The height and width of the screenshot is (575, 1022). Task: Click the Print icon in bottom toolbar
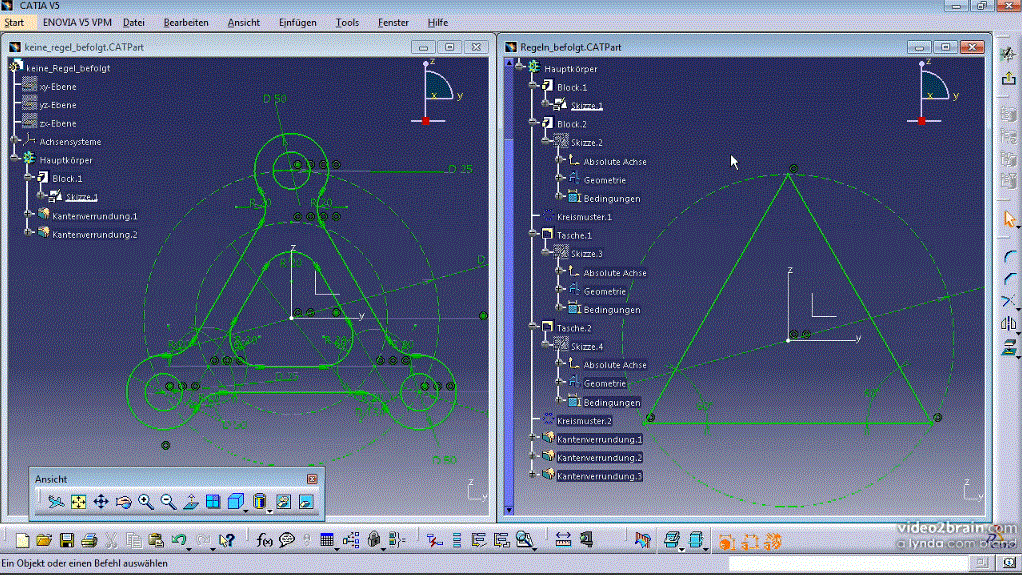point(89,540)
